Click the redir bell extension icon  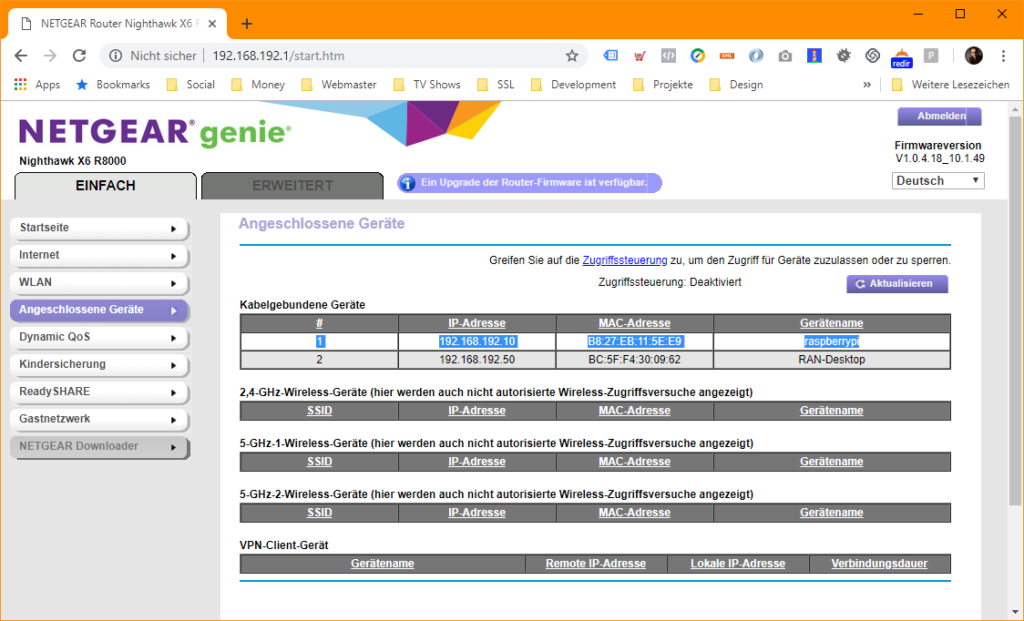901,57
